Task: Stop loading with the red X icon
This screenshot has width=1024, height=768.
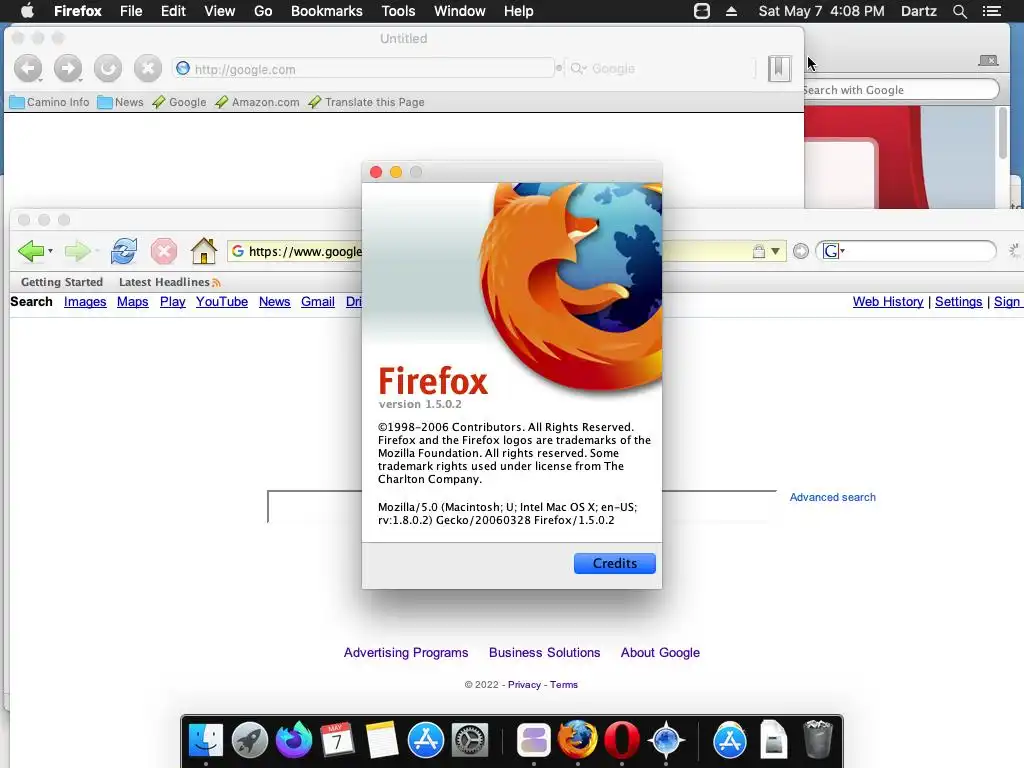Action: click(163, 251)
